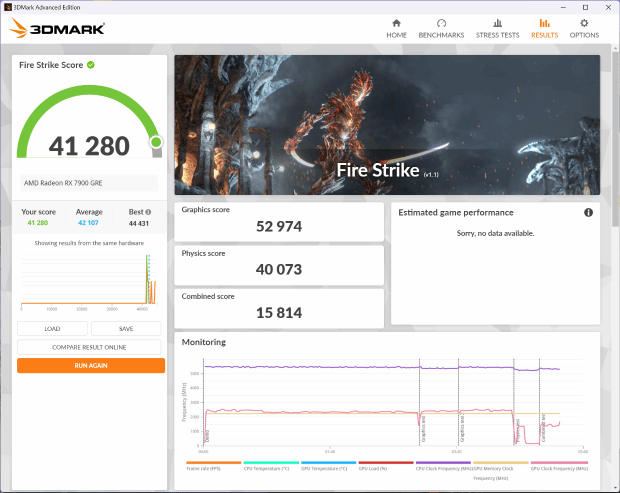Toggle CPU Clock Frequency legend swatch
Viewport: 620px width, 493px height.
pos(443,463)
